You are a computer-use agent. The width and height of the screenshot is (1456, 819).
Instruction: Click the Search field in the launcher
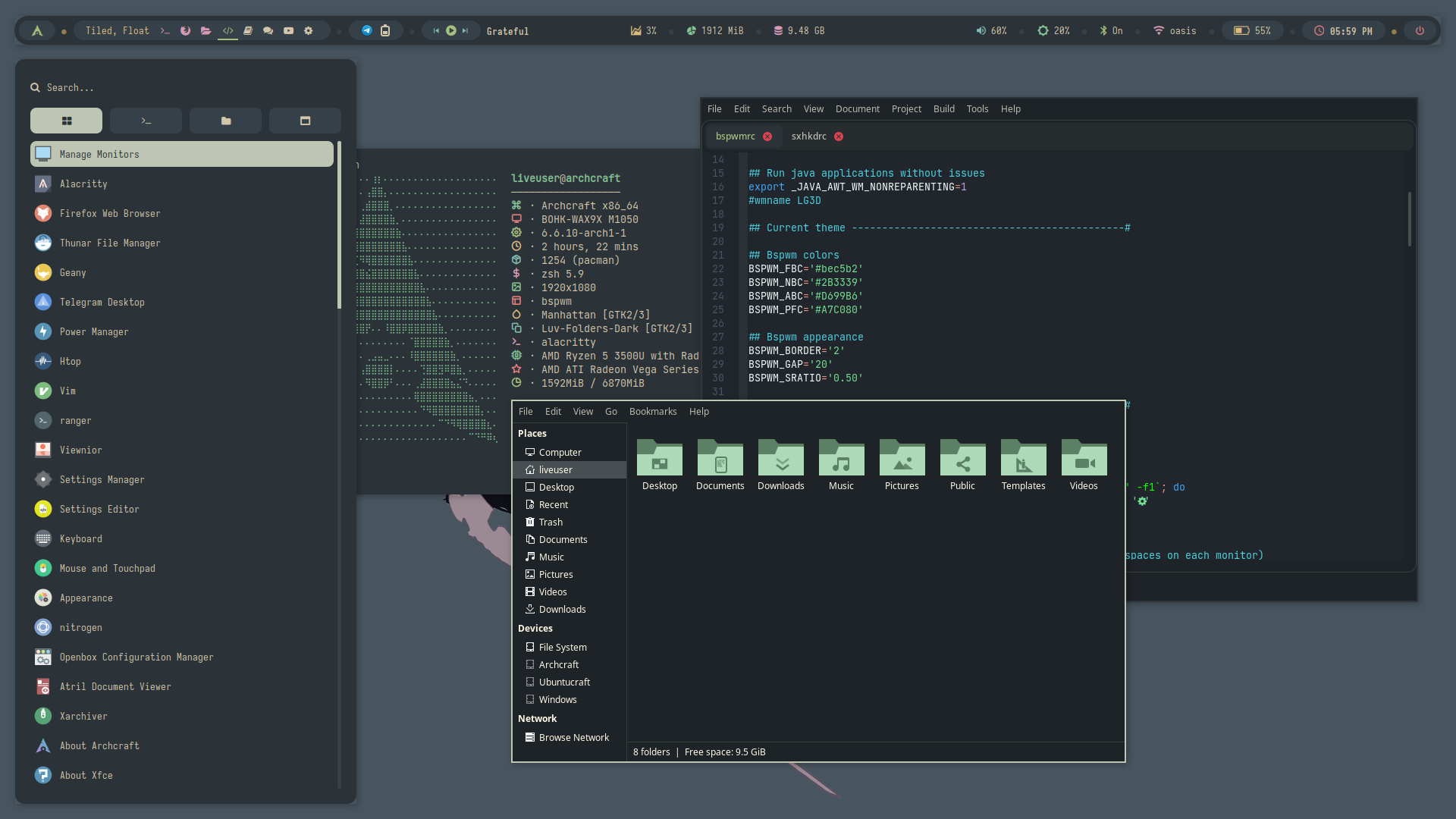coord(182,88)
